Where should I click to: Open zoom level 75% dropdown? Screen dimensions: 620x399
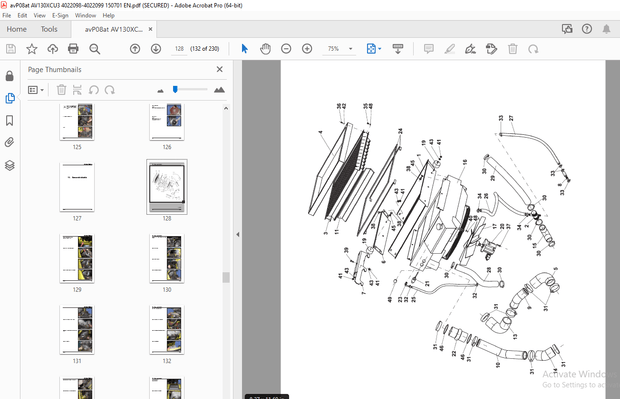click(x=350, y=49)
